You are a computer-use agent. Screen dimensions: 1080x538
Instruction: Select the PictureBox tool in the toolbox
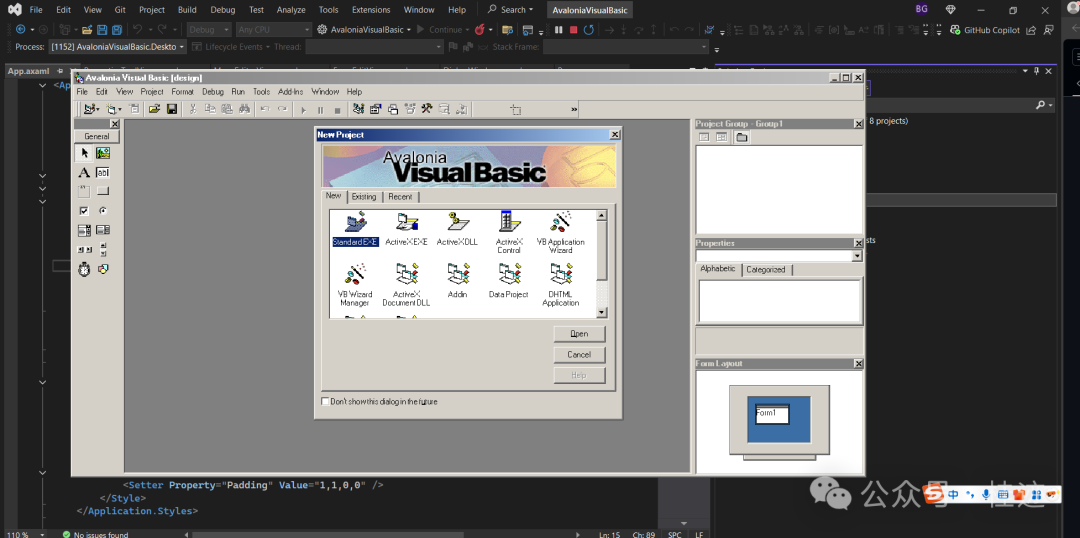(x=103, y=153)
